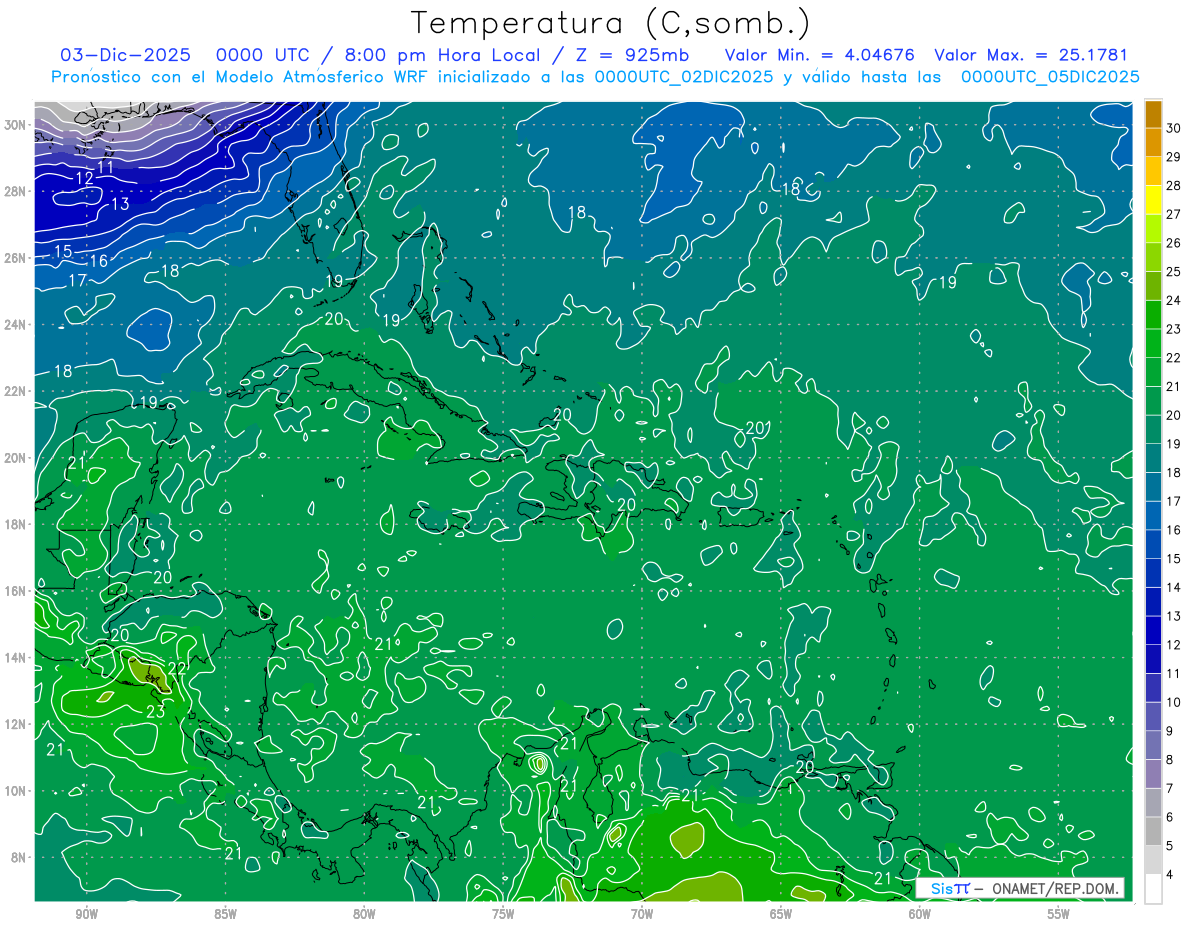1200x927 pixels.
Task: Select the "55W" longitude axis label
Action: point(1059,914)
